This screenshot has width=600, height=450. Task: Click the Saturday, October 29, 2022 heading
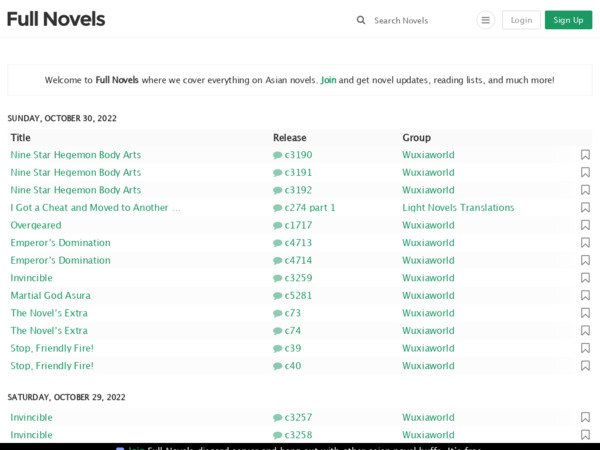click(x=67, y=397)
